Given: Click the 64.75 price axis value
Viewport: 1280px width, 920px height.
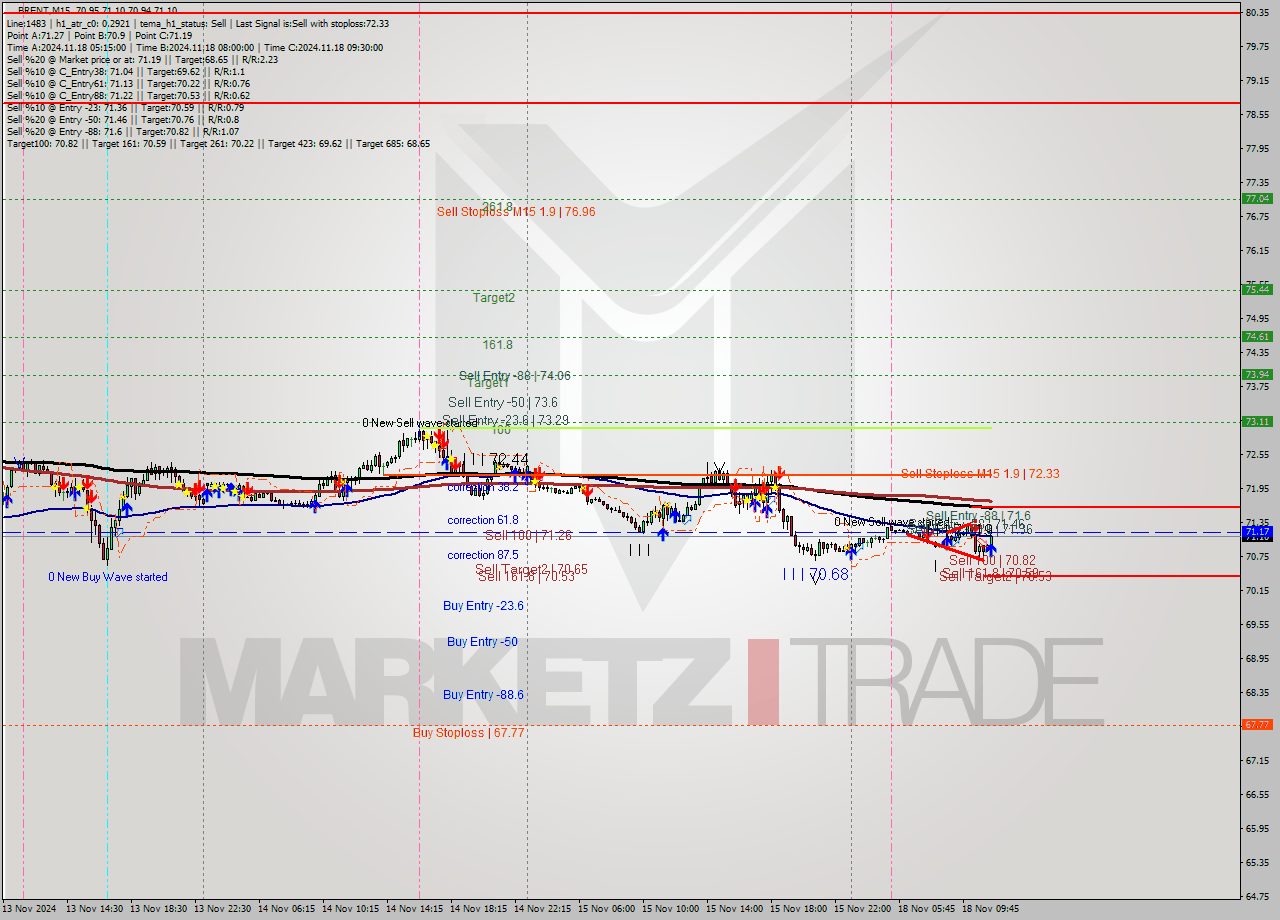Looking at the screenshot, I should coord(1257,896).
